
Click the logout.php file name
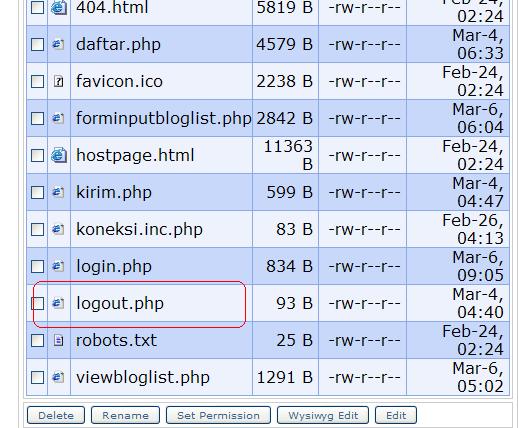click(120, 303)
